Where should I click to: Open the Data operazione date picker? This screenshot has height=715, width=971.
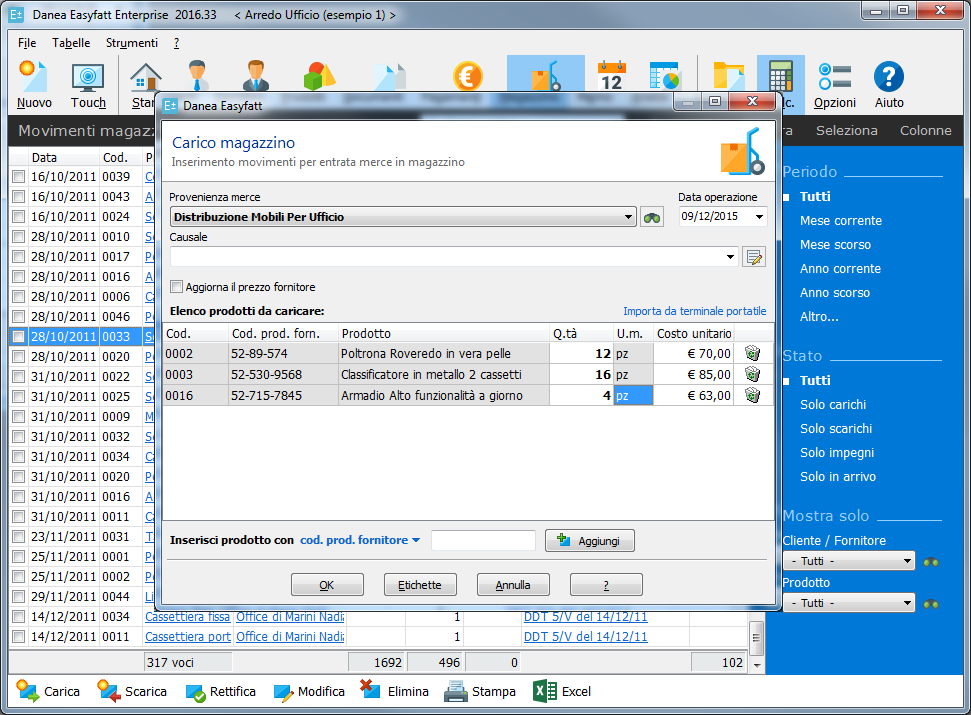click(x=760, y=217)
